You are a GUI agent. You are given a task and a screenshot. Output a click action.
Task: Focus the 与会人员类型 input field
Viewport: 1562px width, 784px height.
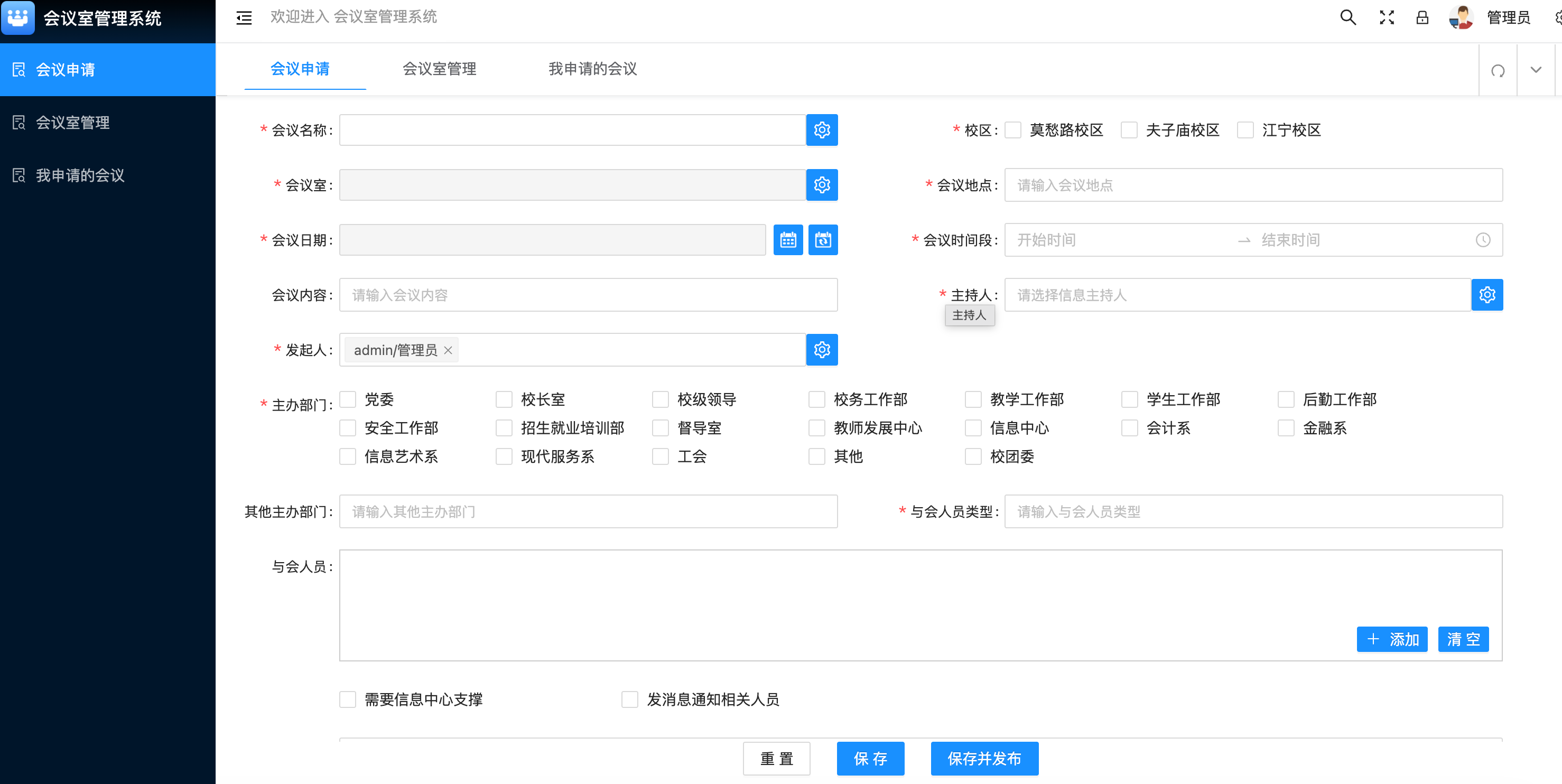1253,512
